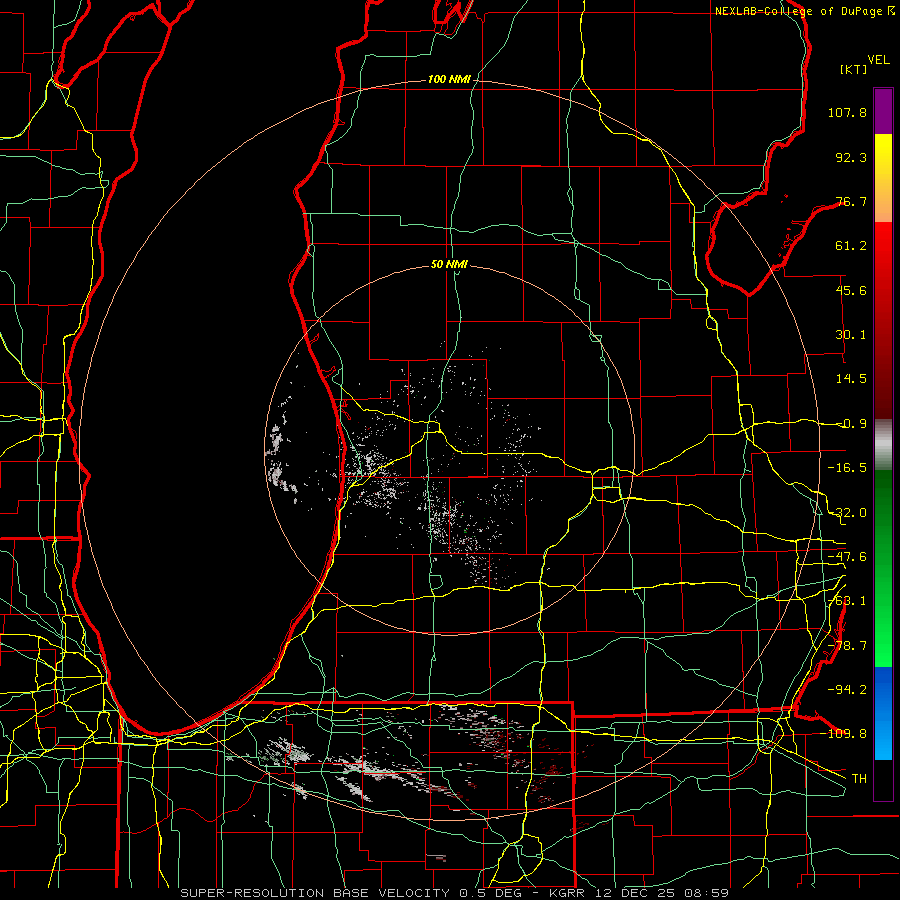
Task: Click the -78.7 legend value
Action: 847,646
